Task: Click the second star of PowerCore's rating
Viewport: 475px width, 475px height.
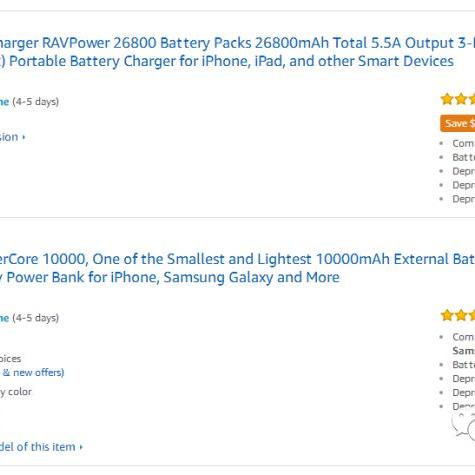Action: coord(461,315)
